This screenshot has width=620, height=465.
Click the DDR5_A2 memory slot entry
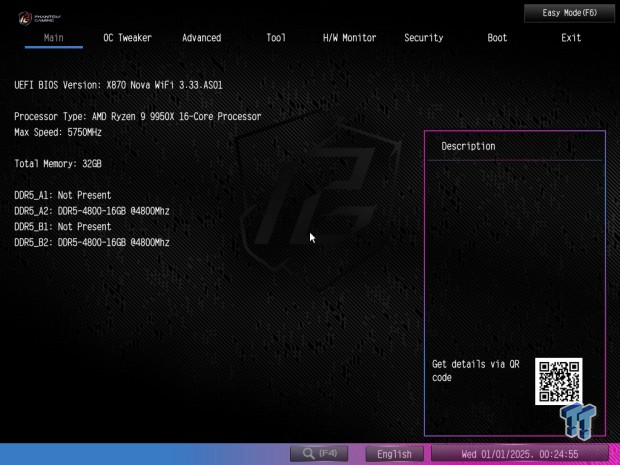pos(92,211)
